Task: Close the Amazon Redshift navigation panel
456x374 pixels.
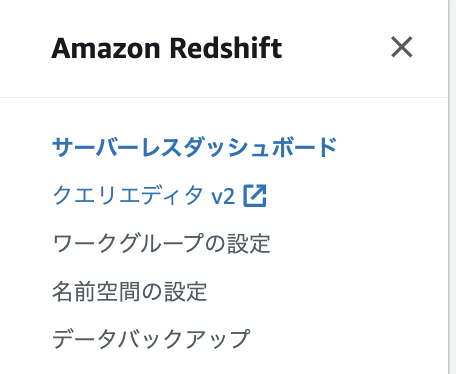Action: pyautogui.click(x=402, y=47)
